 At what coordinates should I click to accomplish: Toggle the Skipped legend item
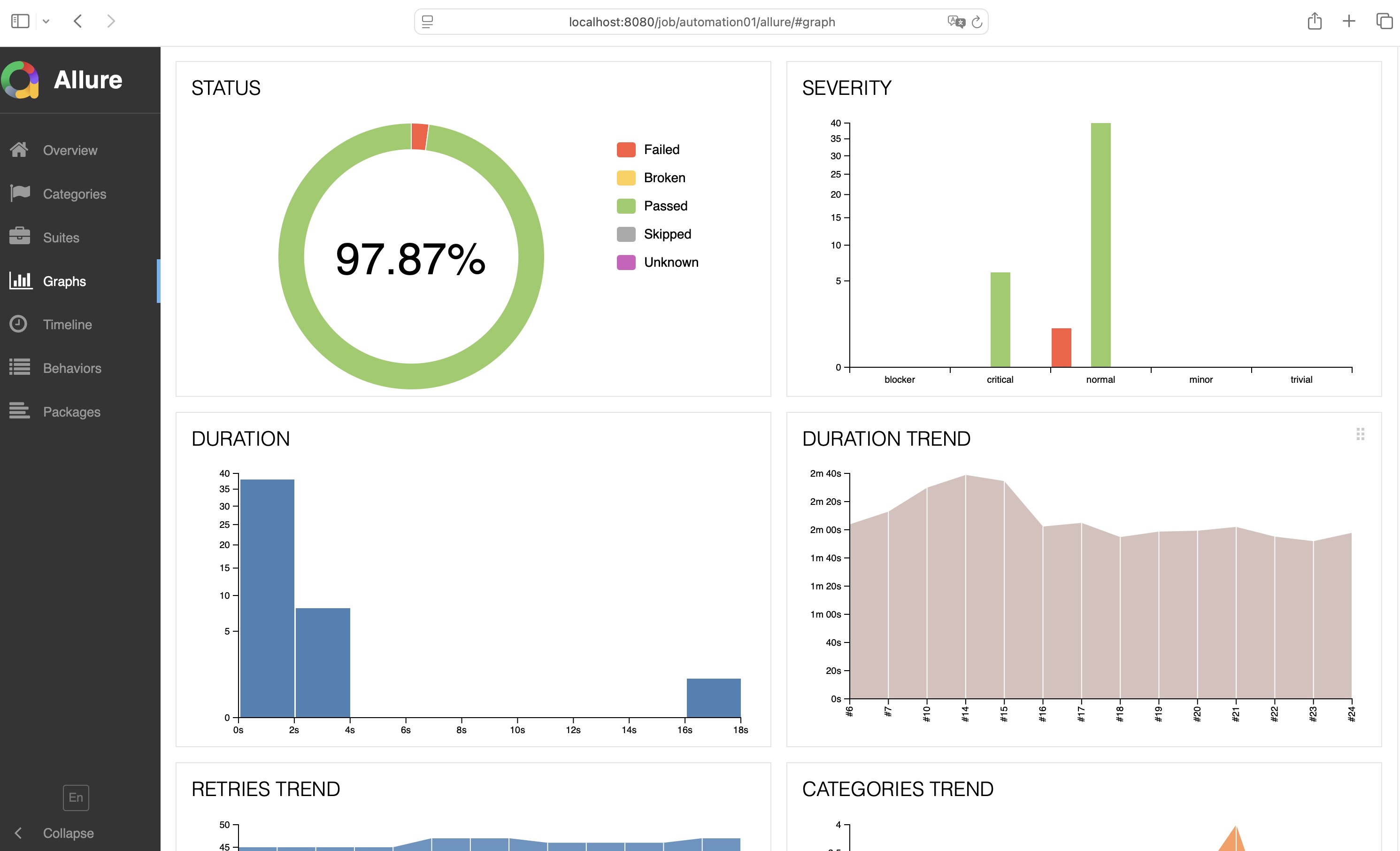coord(667,234)
